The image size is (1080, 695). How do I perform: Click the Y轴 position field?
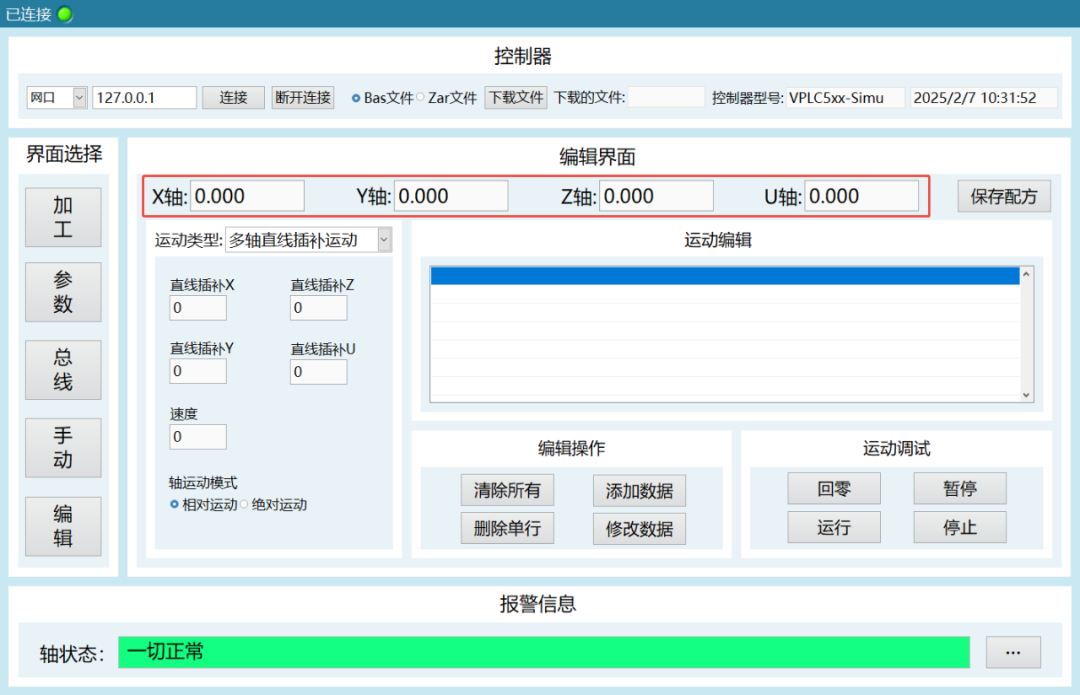(451, 196)
